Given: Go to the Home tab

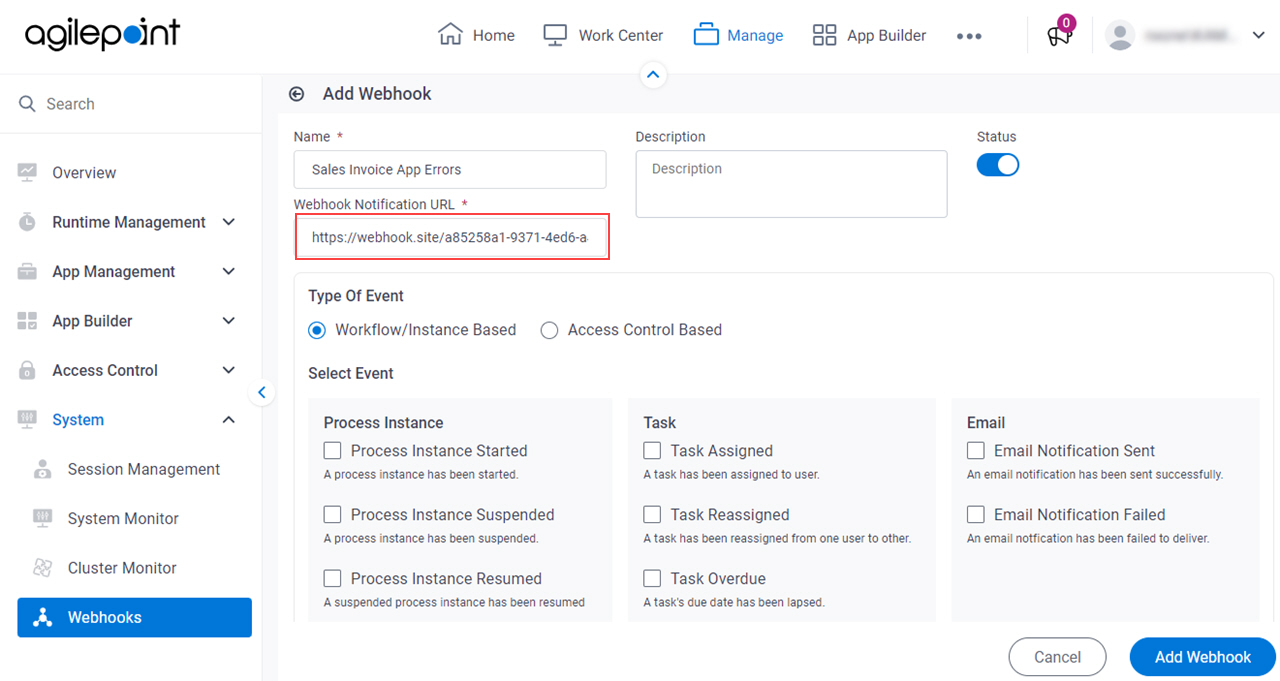Looking at the screenshot, I should pyautogui.click(x=476, y=35).
